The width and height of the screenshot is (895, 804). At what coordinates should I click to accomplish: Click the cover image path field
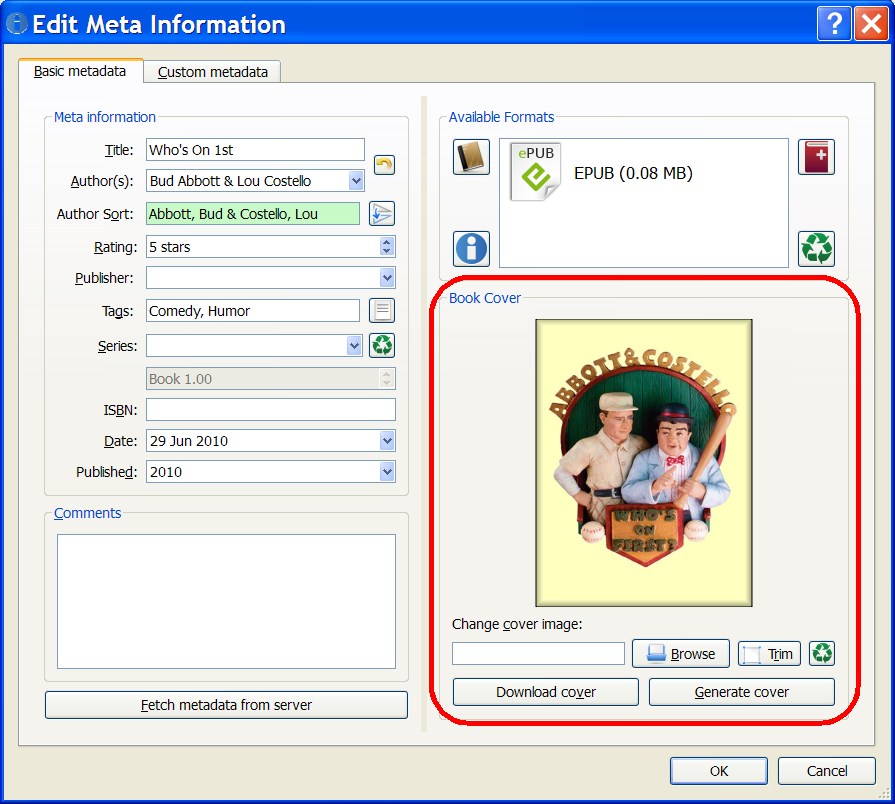[538, 653]
